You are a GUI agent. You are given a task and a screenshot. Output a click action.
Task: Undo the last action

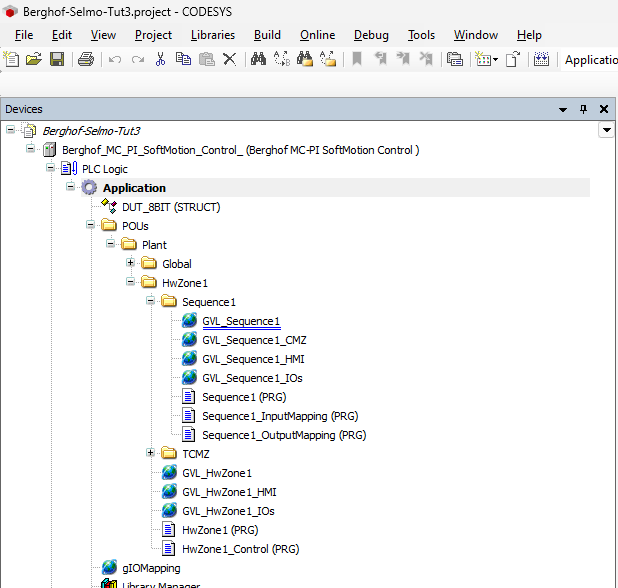115,60
